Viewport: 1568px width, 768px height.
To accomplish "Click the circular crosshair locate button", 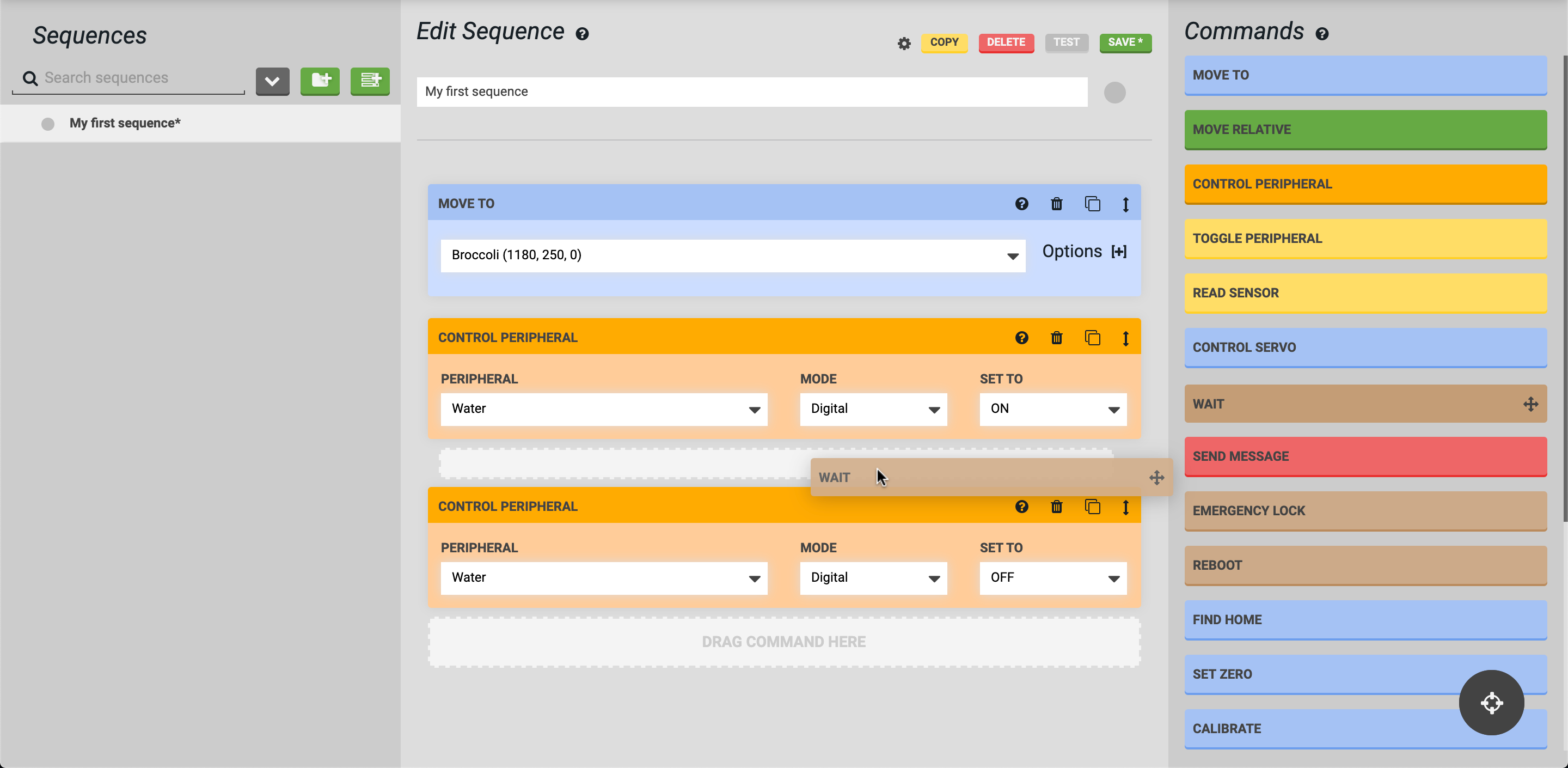I will tap(1491, 703).
